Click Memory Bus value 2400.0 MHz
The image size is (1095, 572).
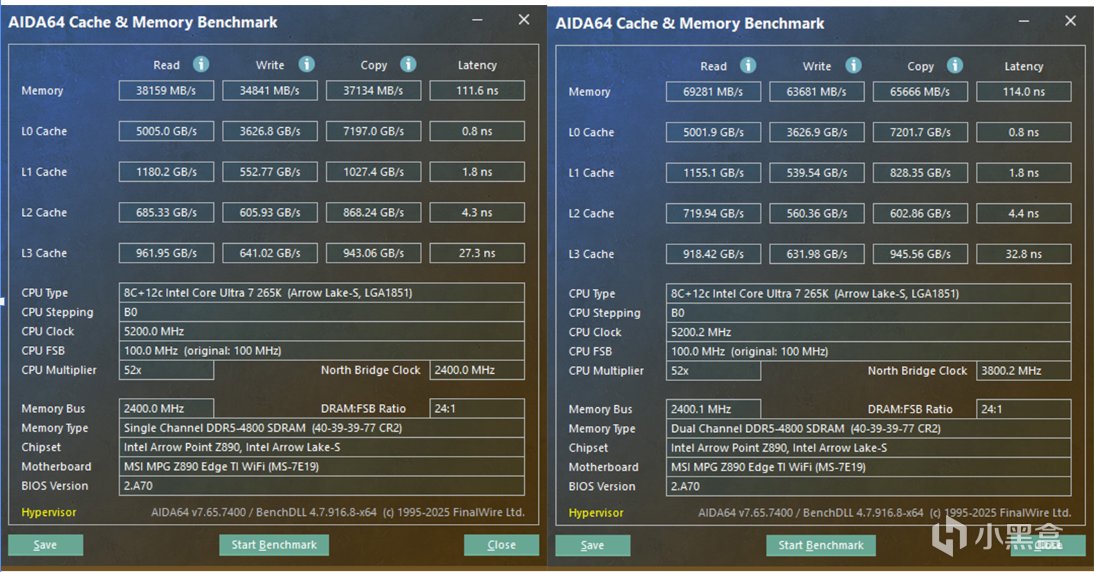tap(166, 409)
